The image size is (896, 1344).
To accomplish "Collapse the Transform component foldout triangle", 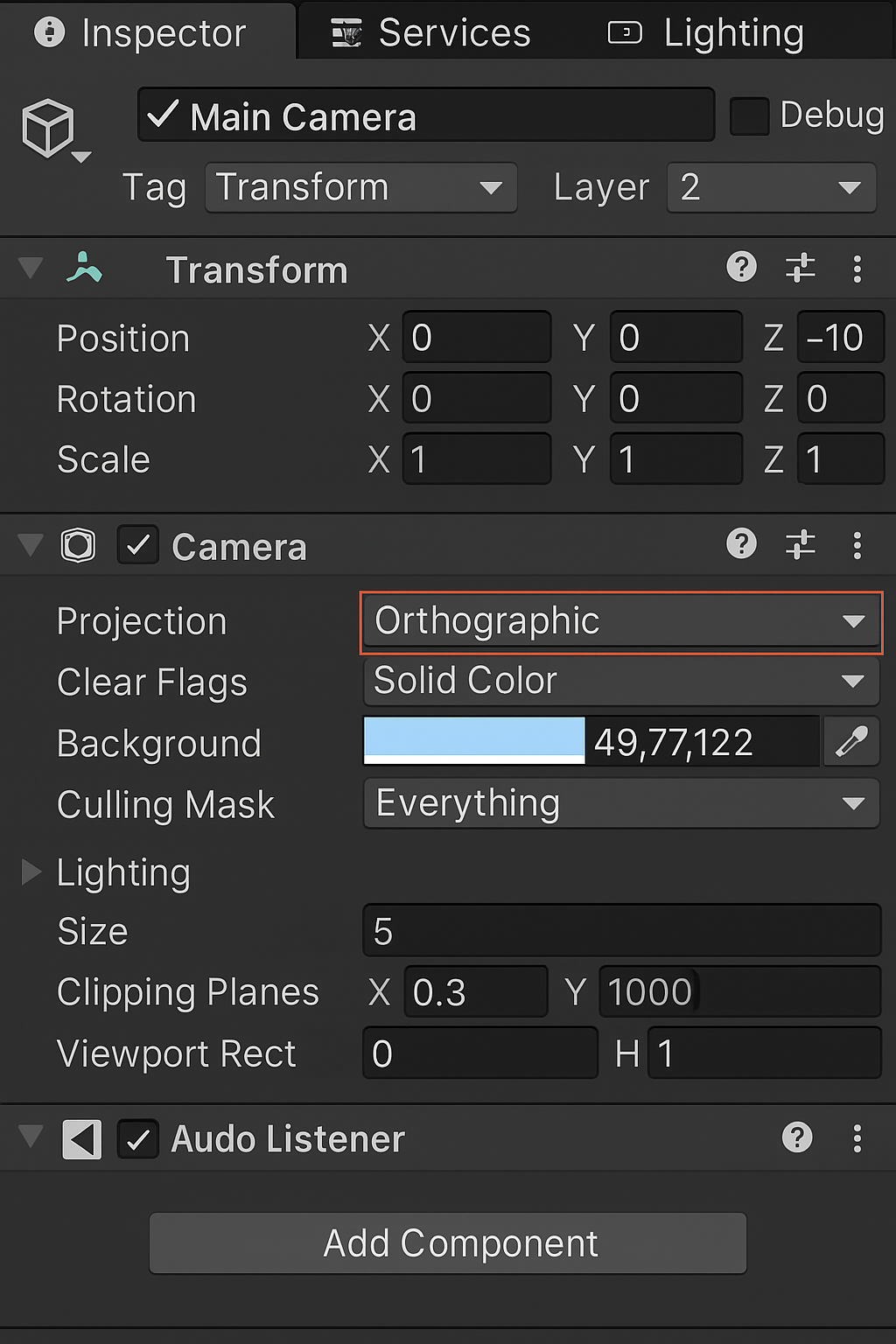I will (31, 268).
